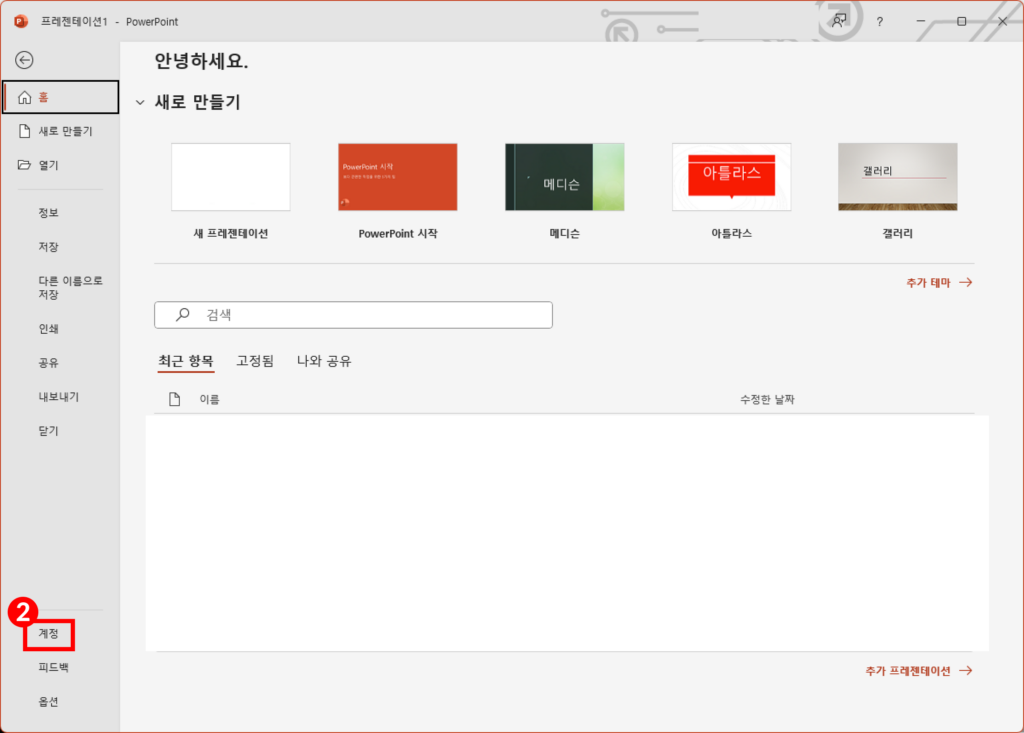1024x733 pixels.
Task: Open the 내보내기 (Export) page
Action: pyautogui.click(x=59, y=397)
